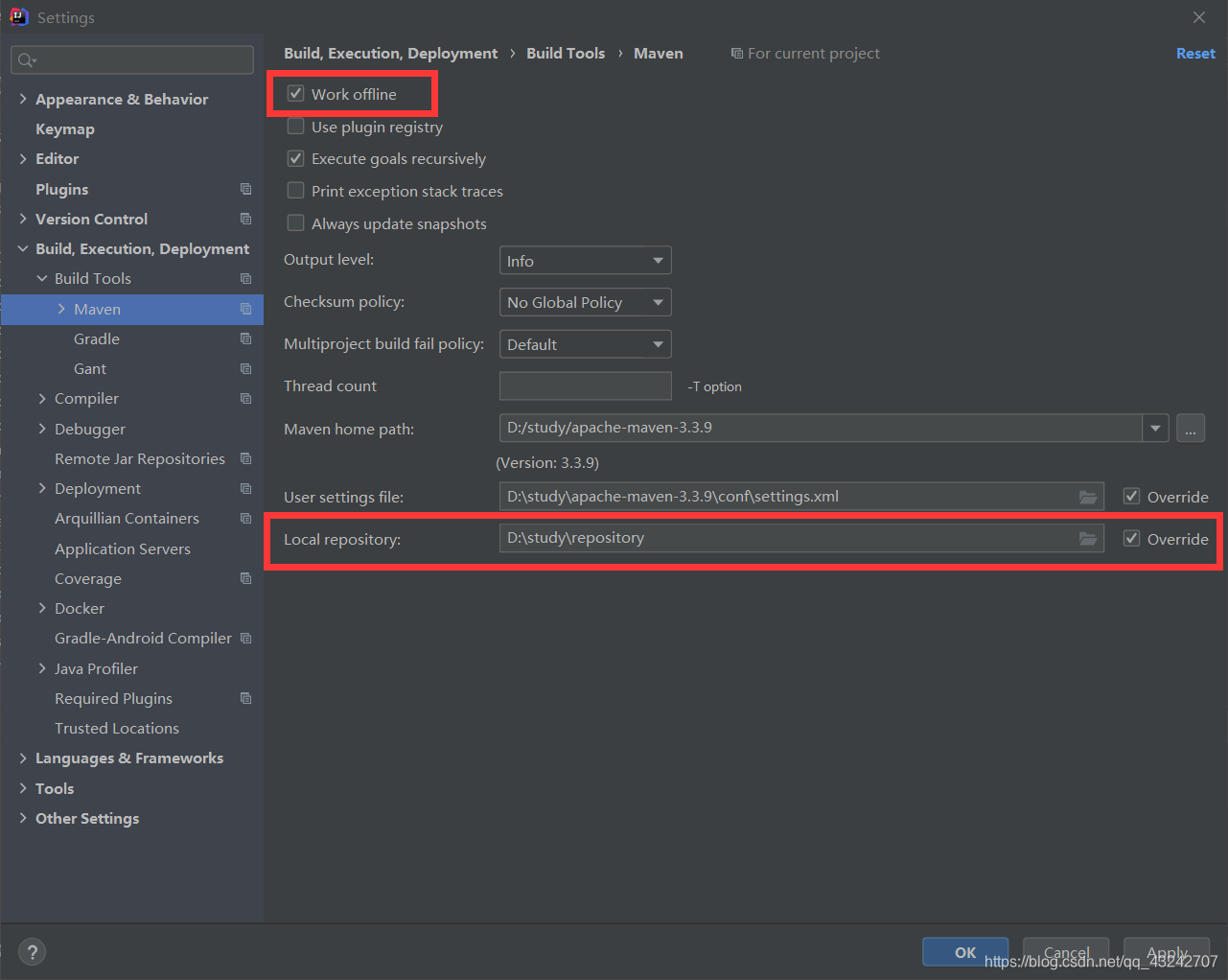Click the search magnifier icon in settings

[26, 60]
